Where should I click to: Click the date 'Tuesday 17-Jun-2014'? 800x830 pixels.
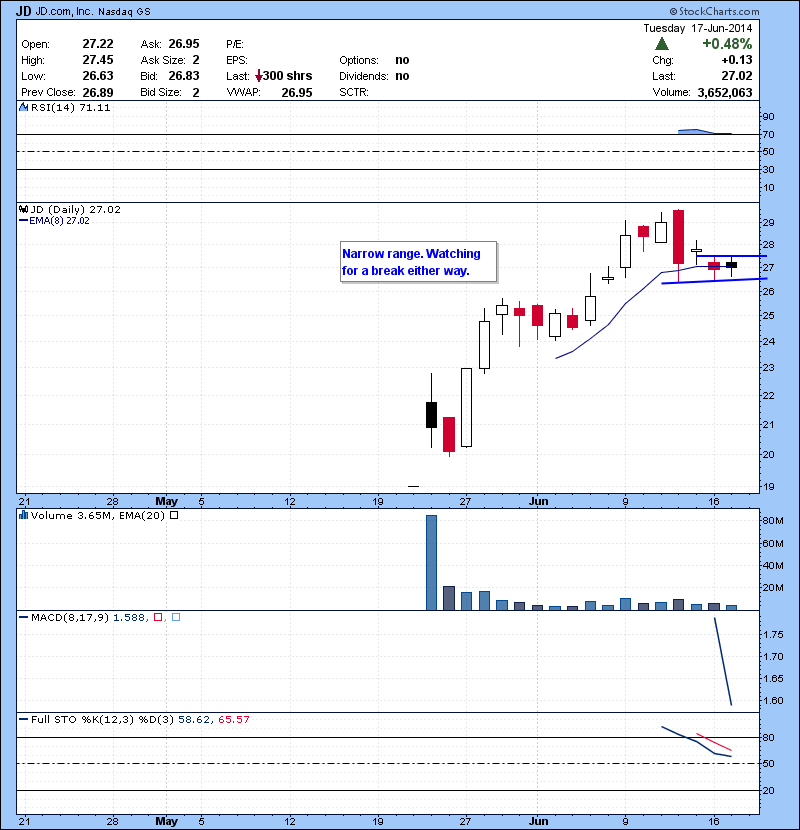(x=698, y=28)
